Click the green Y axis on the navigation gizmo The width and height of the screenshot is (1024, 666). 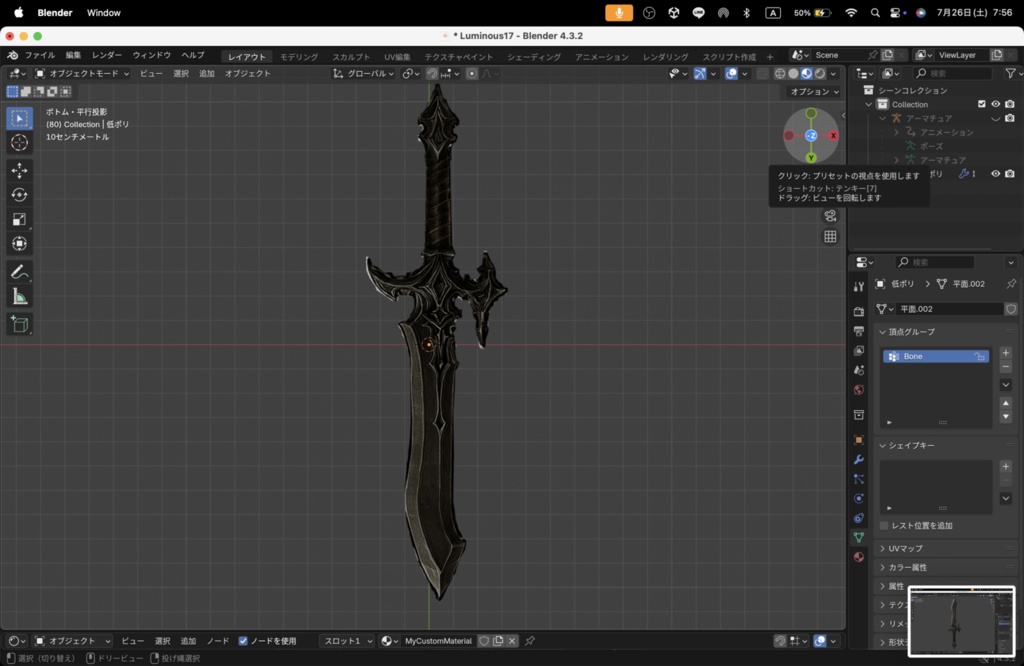(x=810, y=160)
